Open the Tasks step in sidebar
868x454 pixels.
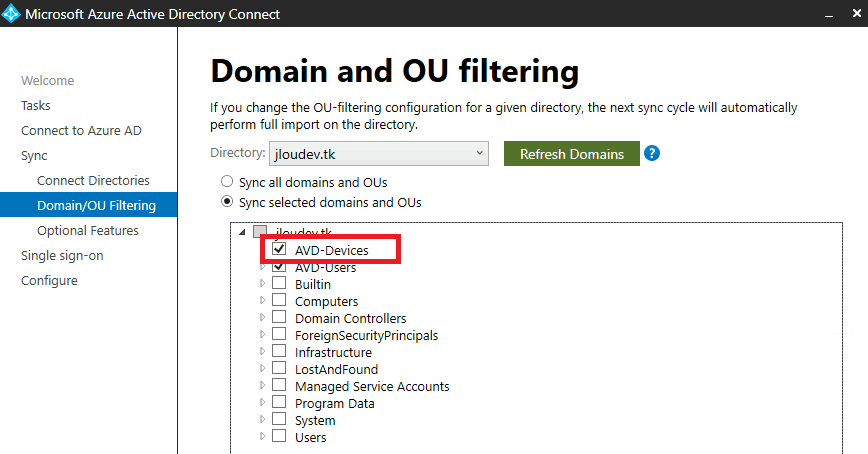[x=35, y=105]
